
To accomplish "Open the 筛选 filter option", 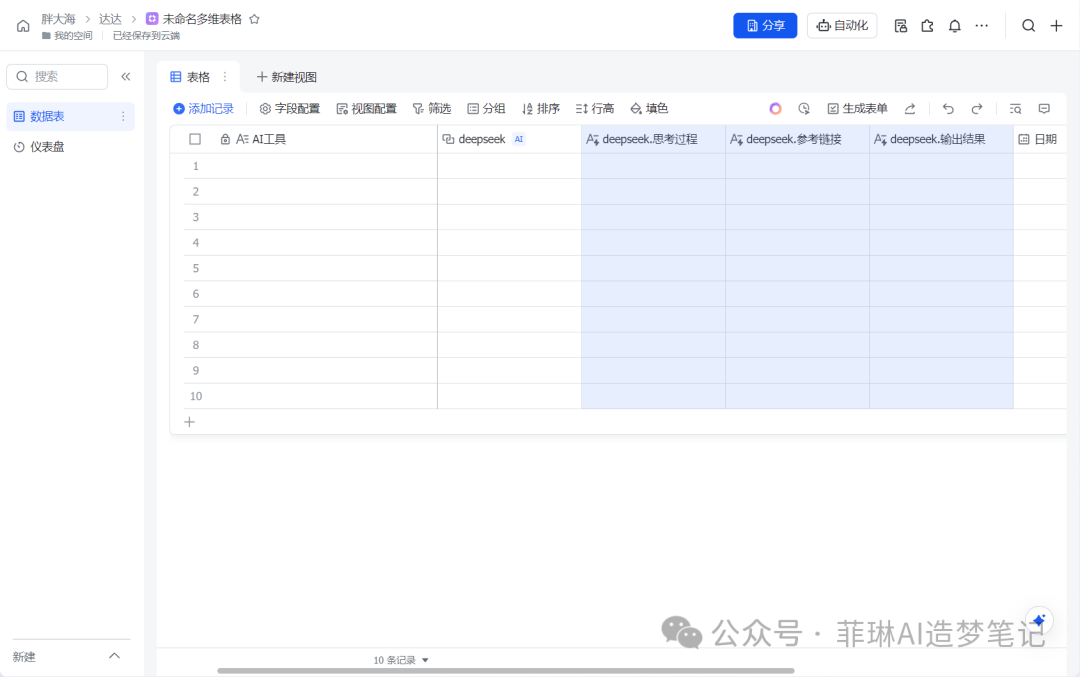I will (x=432, y=109).
